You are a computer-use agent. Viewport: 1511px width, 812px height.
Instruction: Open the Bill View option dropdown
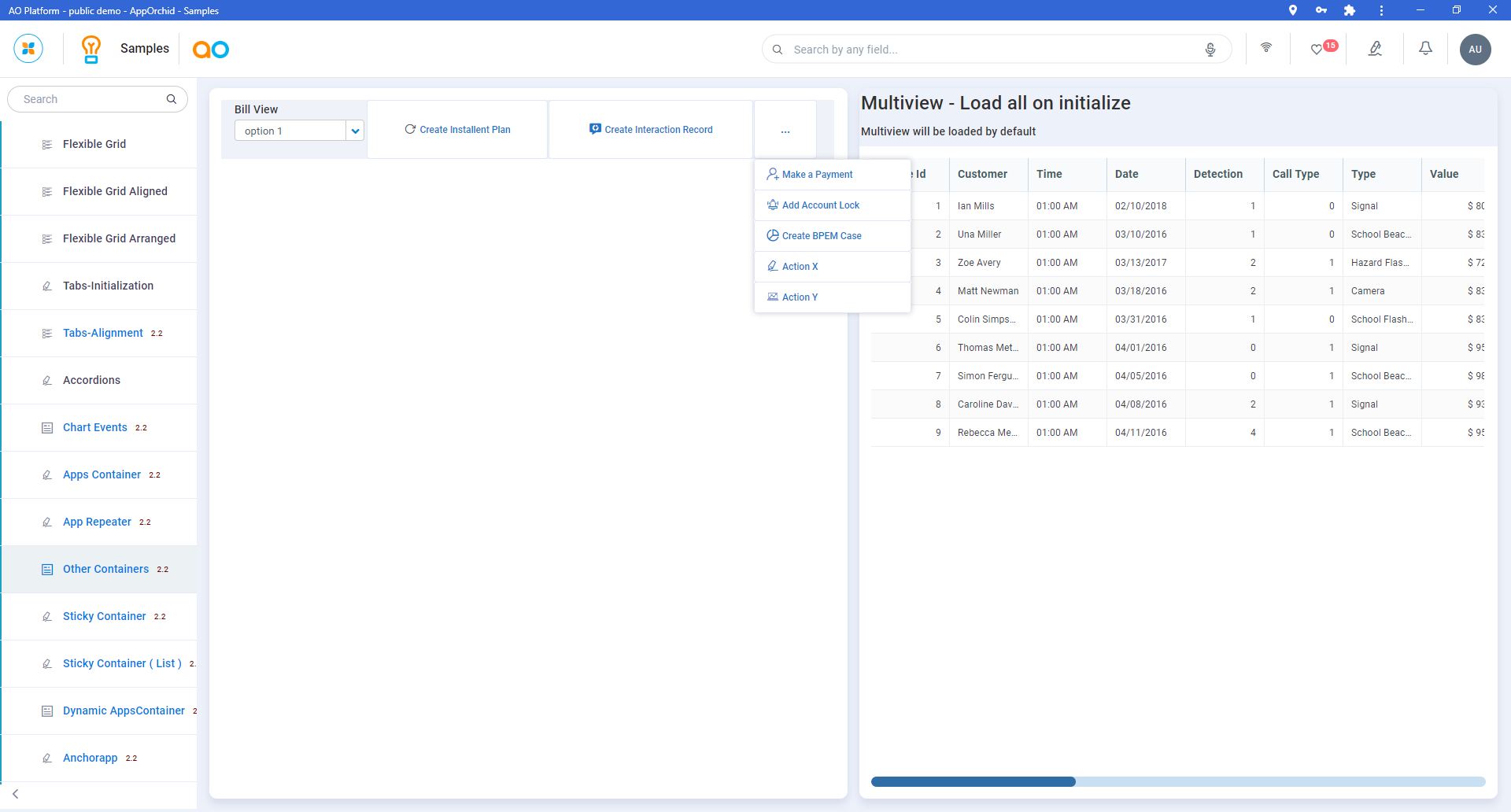pos(355,131)
